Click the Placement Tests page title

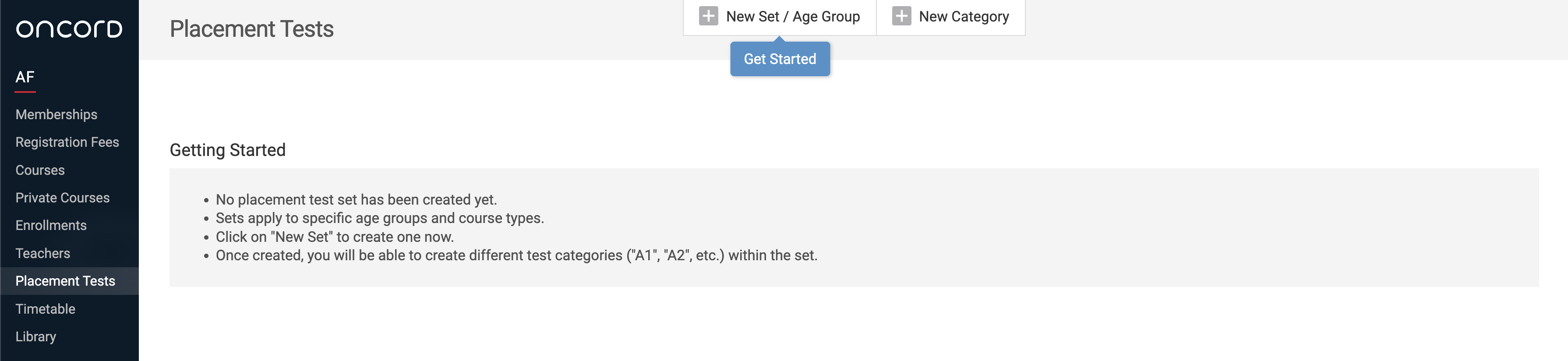251,28
